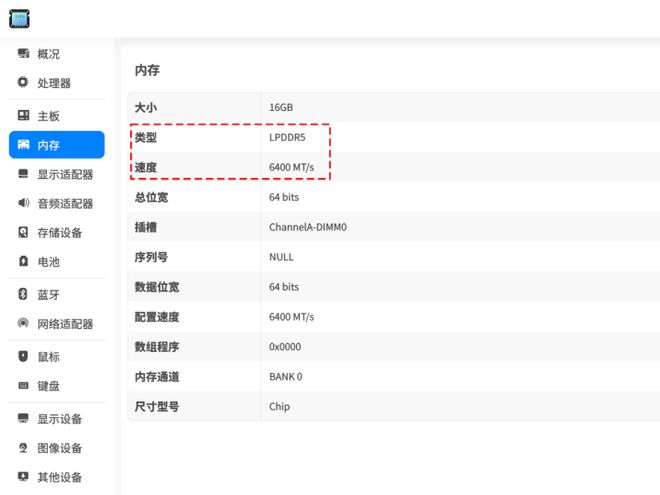Select the 处理器 processor chip icon
Image resolution: width=660 pixels, height=495 pixels.
(x=23, y=82)
